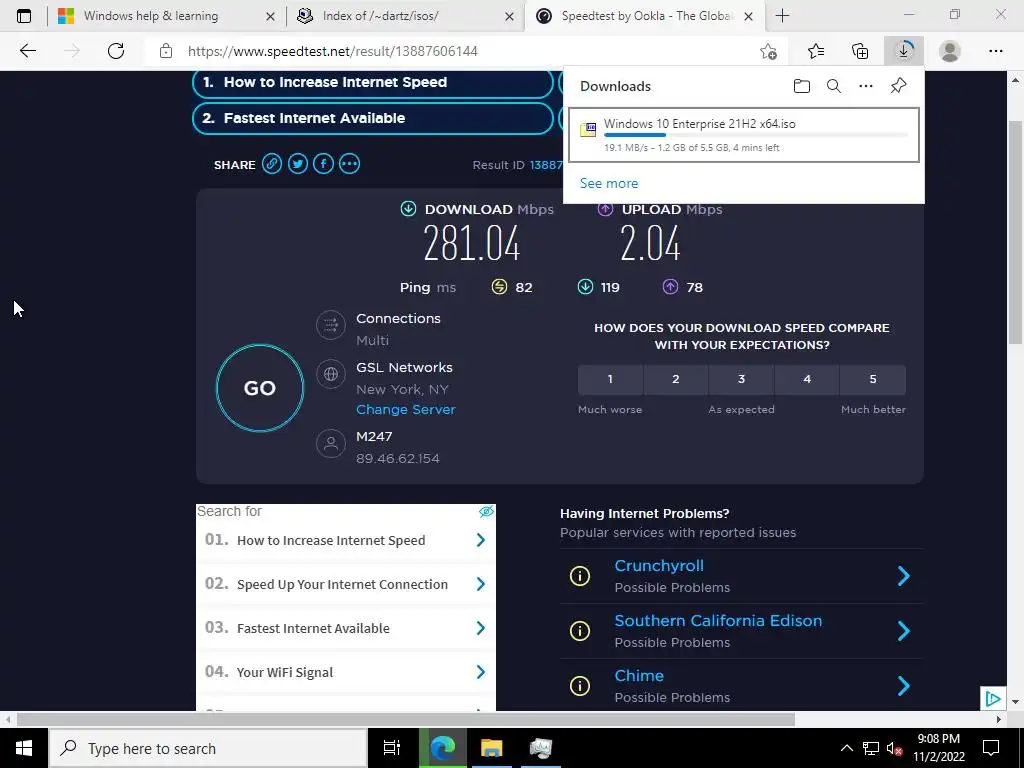Click See more in Downloads panel
Image resolution: width=1024 pixels, height=768 pixels.
click(609, 184)
